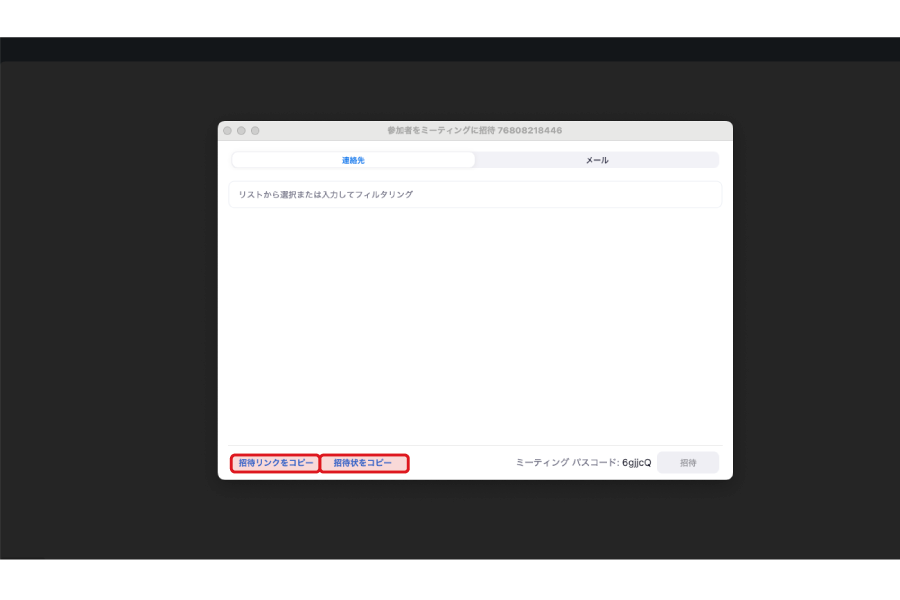Click the meeting ID 76808218446 in the title

pyautogui.click(x=532, y=131)
